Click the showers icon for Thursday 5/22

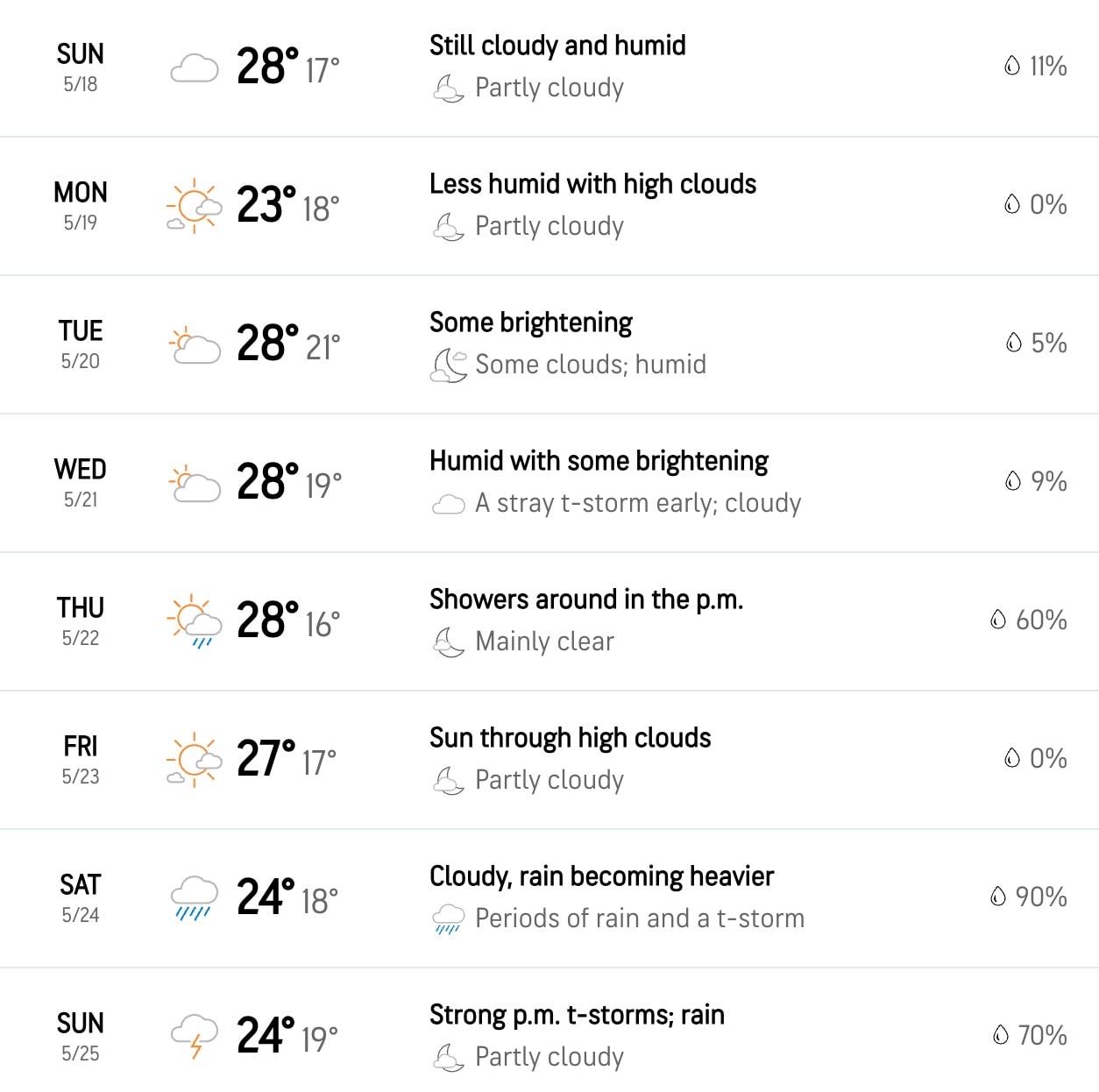(x=195, y=620)
